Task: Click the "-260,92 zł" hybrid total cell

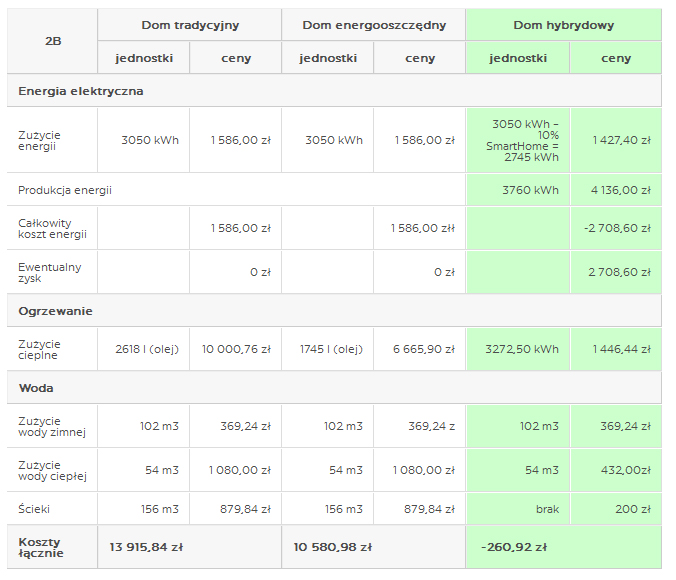Action: tap(514, 547)
